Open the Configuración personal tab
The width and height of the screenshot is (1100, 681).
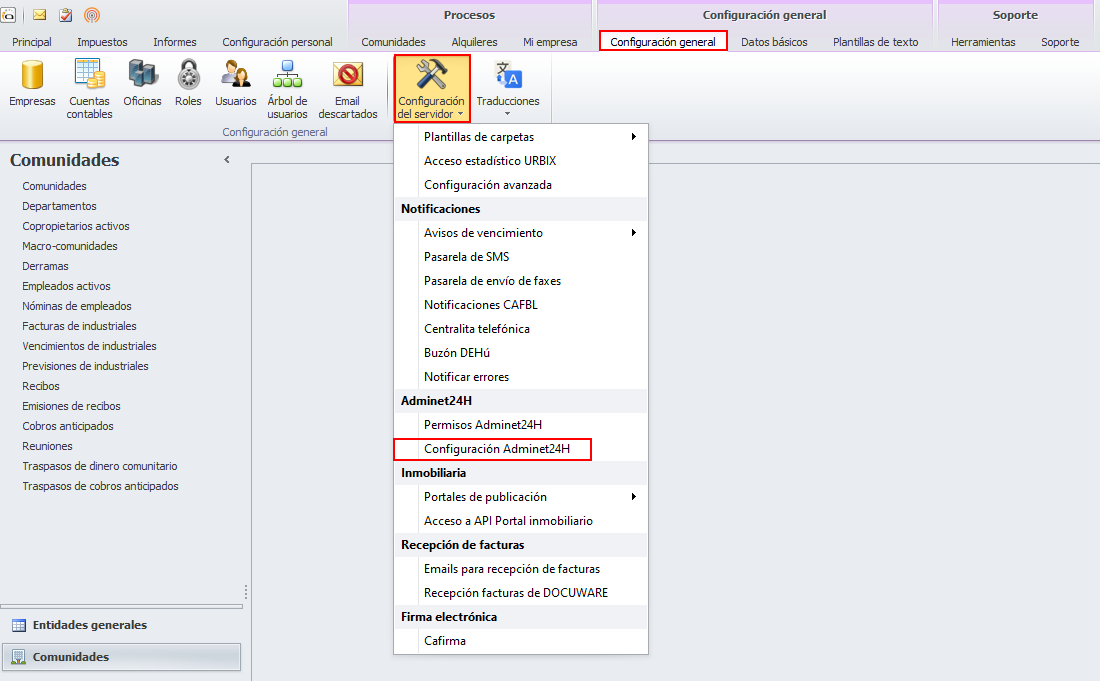tap(277, 42)
